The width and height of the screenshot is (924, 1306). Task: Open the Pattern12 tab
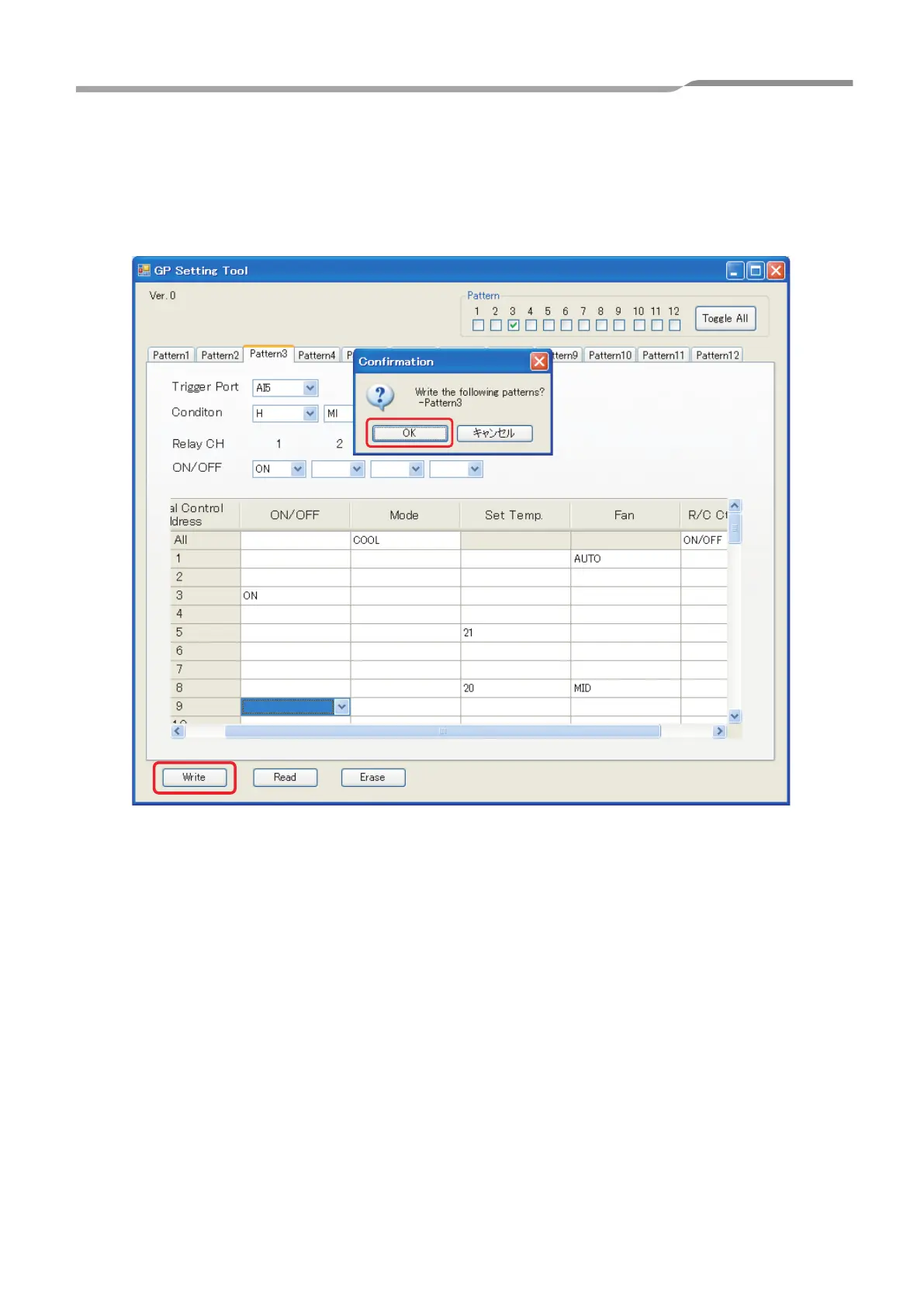click(x=718, y=355)
